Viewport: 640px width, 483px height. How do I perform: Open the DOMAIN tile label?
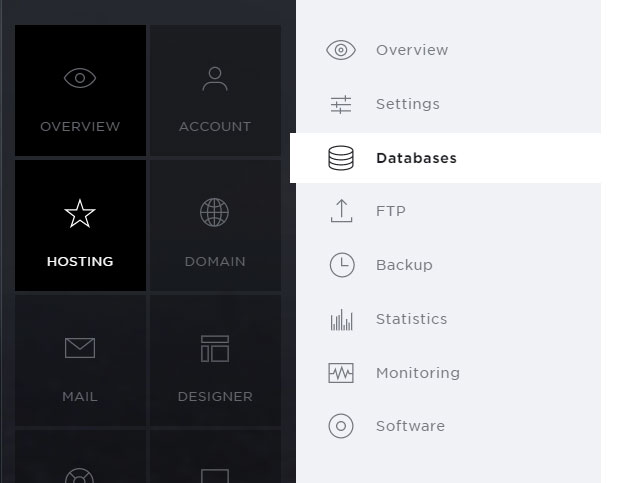point(215,261)
